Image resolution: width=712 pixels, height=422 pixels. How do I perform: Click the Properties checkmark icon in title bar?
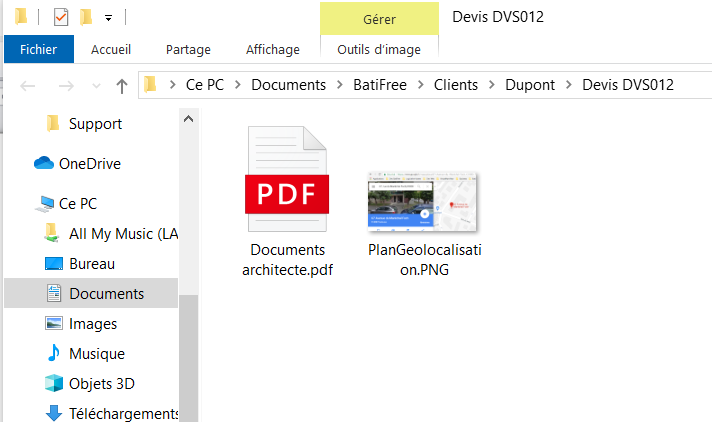point(61,17)
